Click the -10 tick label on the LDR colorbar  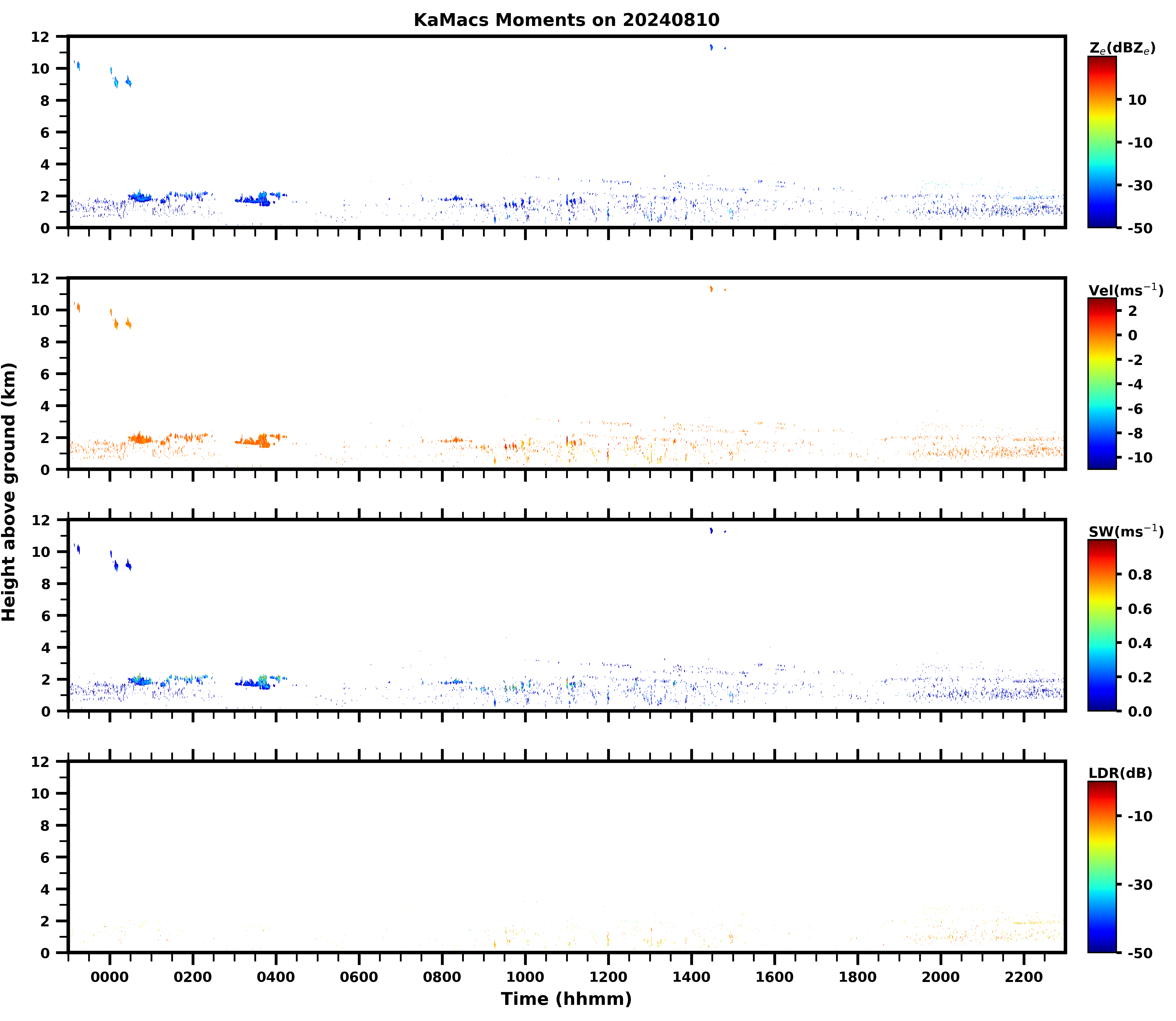coord(1139,816)
